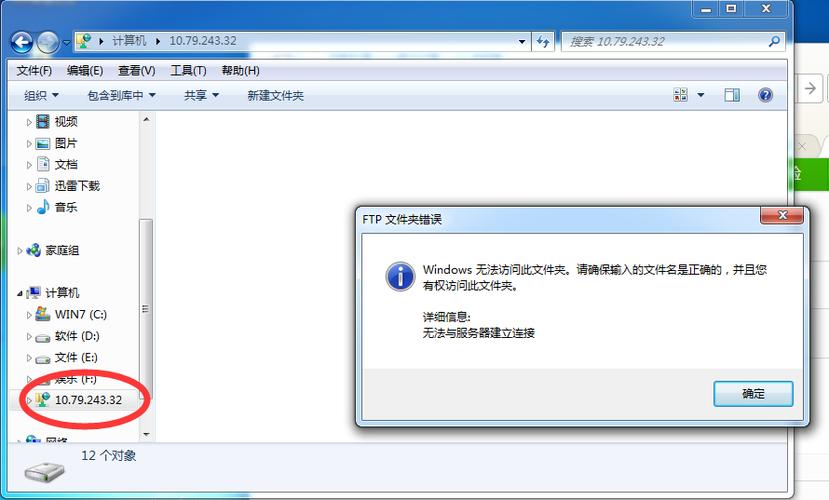This screenshot has height=500, width=829.
Task: Expand the 文档 tree node
Action: click(x=29, y=165)
